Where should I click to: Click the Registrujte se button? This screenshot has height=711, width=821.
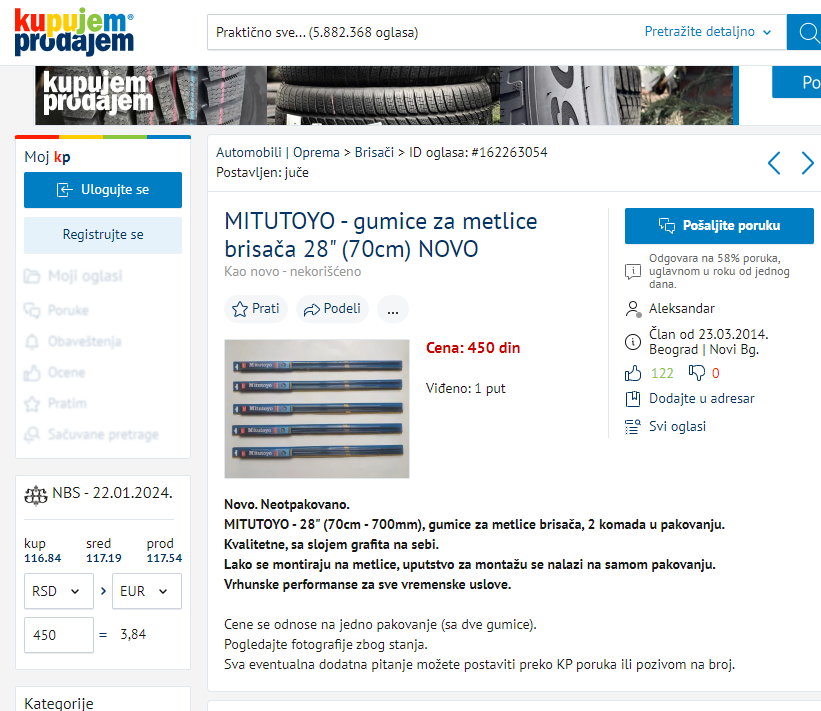103,235
